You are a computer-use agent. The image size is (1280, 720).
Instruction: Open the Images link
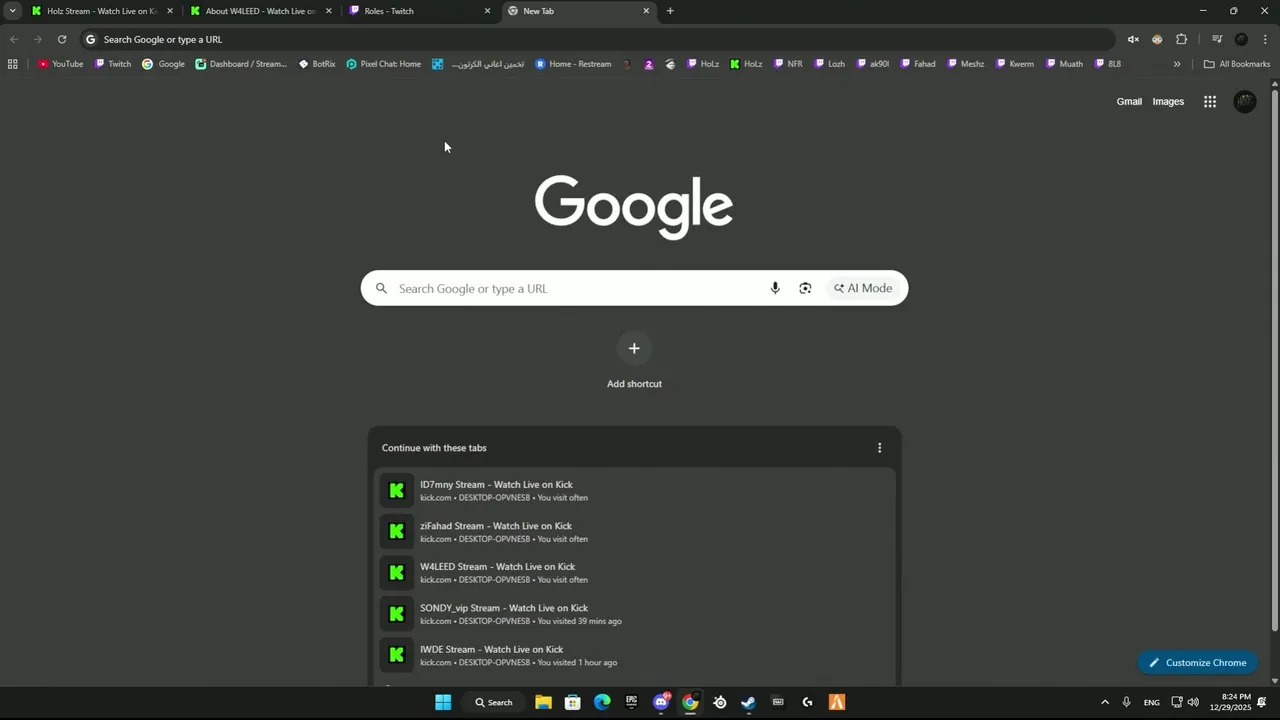click(x=1168, y=101)
